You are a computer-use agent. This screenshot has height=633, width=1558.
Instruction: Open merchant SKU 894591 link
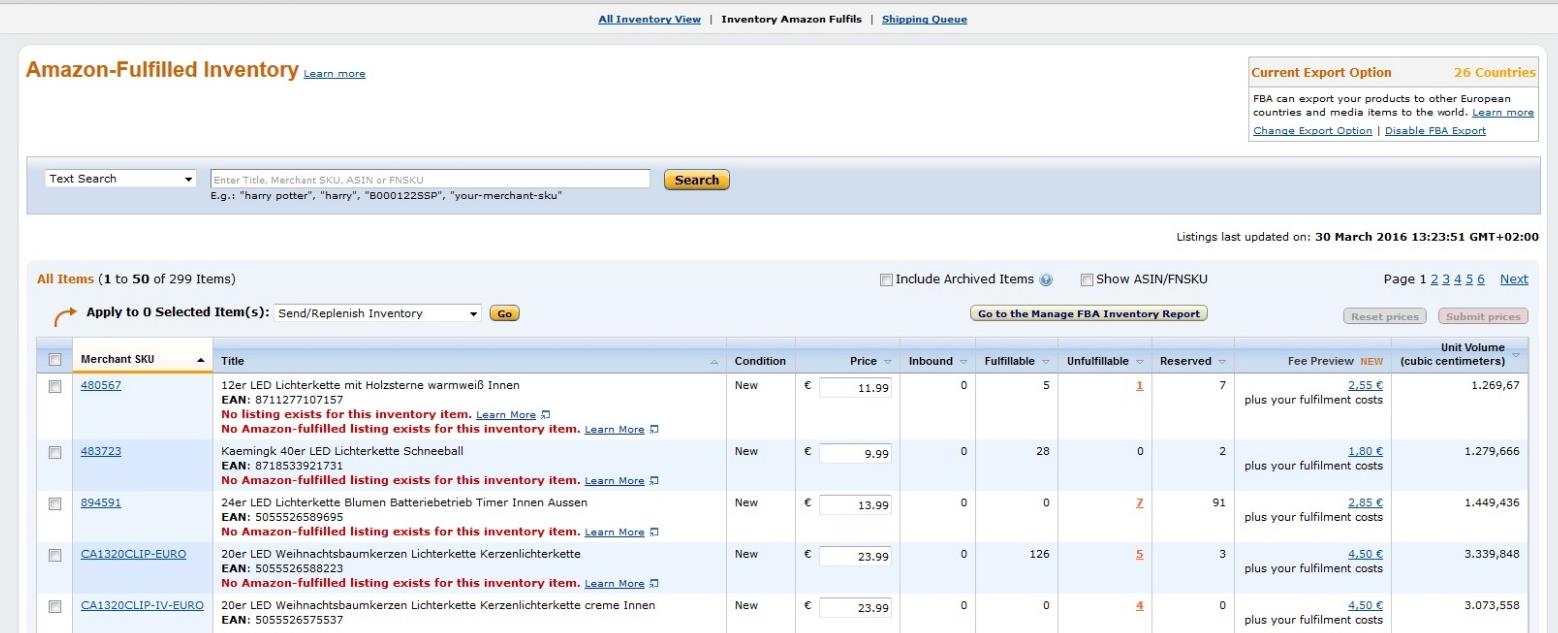pyautogui.click(x=101, y=502)
